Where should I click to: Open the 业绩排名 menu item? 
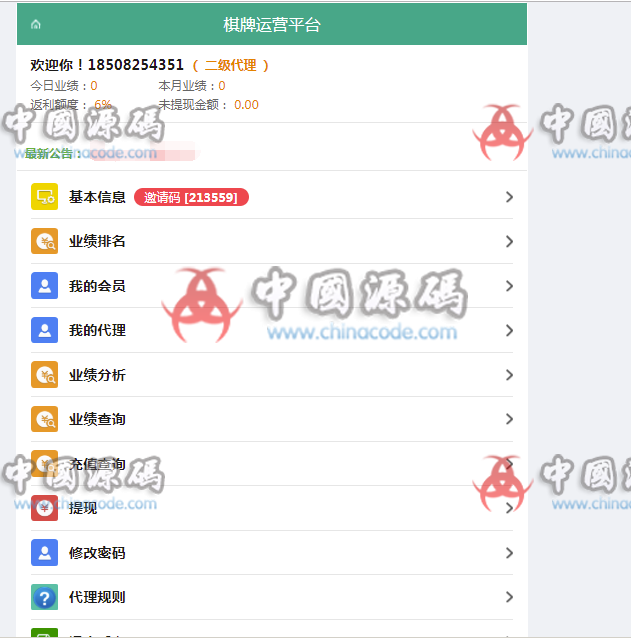click(272, 241)
